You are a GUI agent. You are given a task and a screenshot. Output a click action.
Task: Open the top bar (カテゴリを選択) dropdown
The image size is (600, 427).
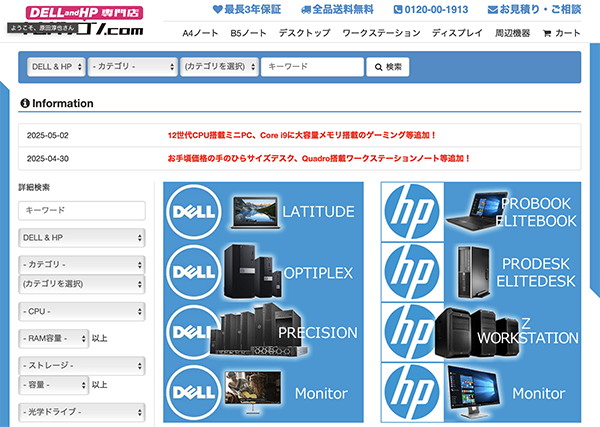pyautogui.click(x=219, y=67)
